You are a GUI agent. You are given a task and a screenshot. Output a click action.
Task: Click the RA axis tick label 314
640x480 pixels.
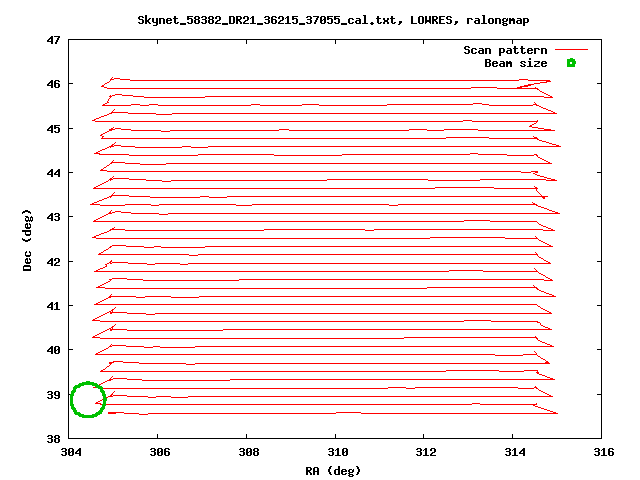(x=515, y=452)
